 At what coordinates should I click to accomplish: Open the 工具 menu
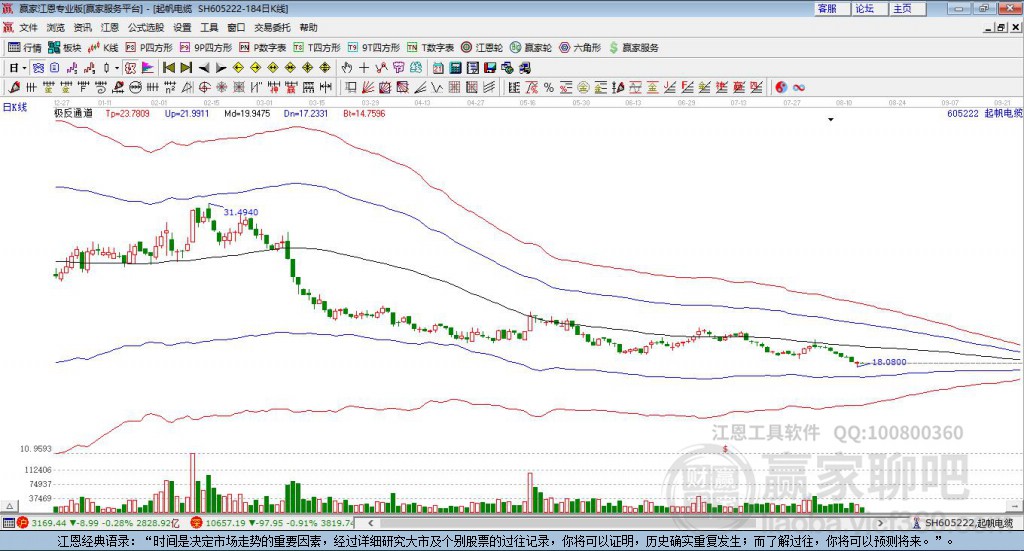click(209, 27)
